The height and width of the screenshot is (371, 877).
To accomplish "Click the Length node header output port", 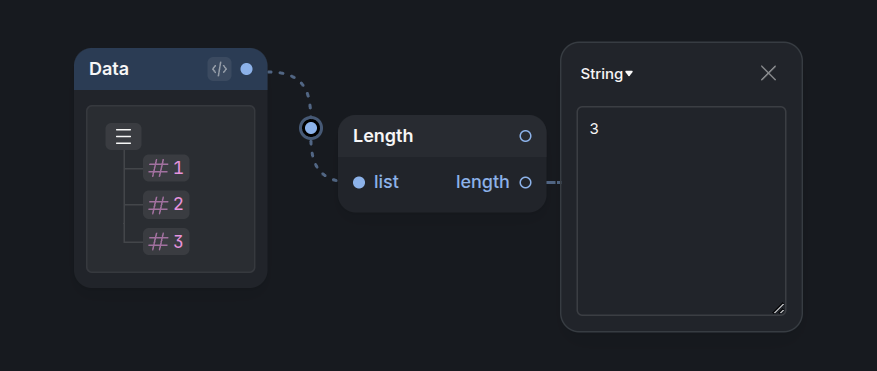I will tap(525, 136).
